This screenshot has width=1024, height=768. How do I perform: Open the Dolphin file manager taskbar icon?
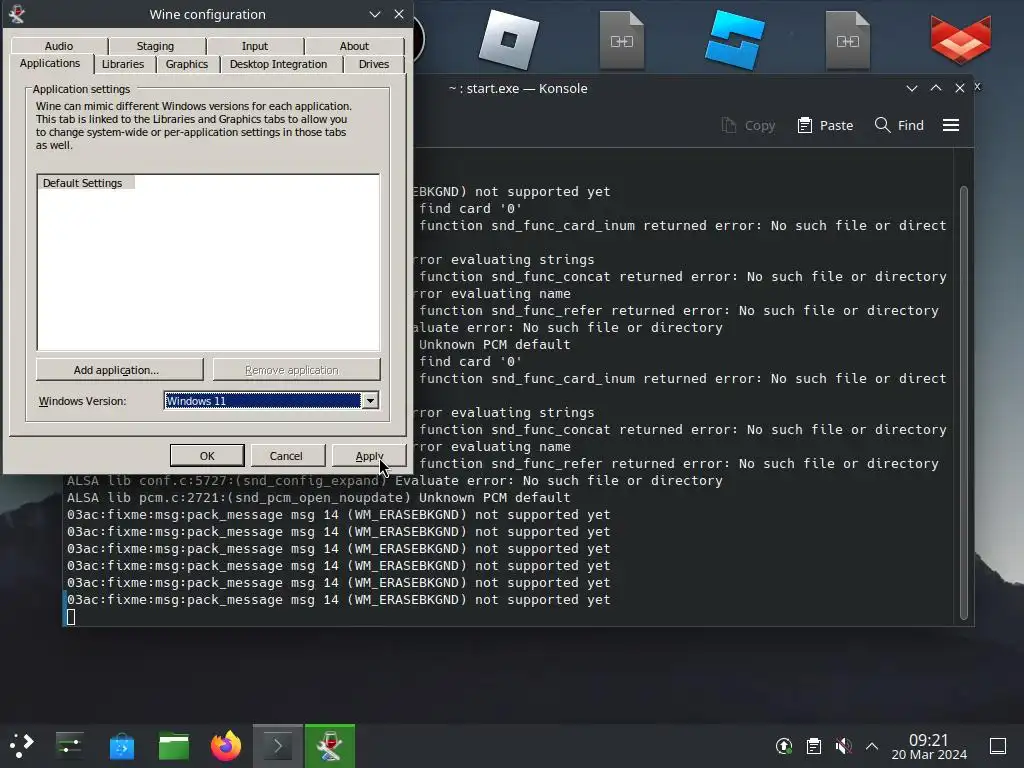pos(174,745)
